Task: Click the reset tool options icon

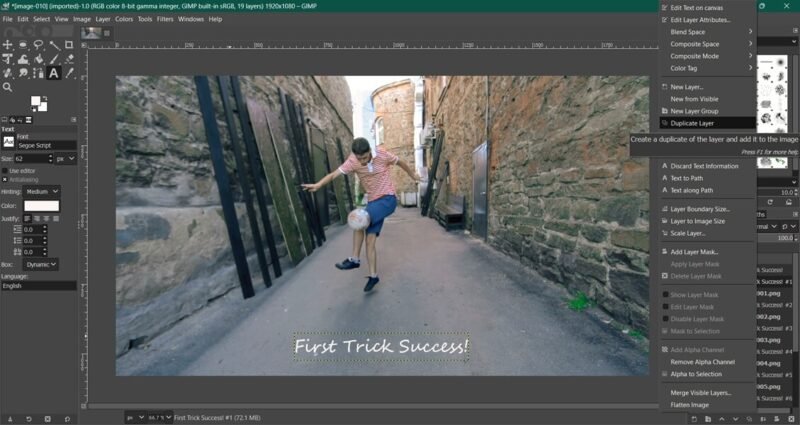Action: click(67, 419)
